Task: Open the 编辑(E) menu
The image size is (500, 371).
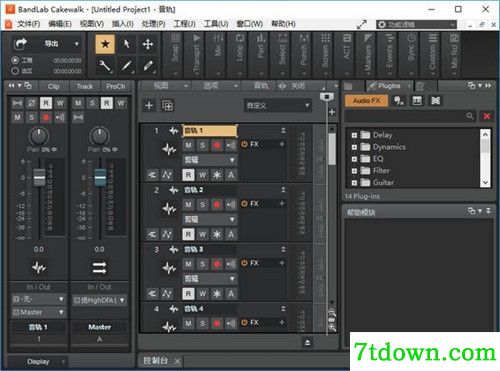Action: (x=60, y=24)
